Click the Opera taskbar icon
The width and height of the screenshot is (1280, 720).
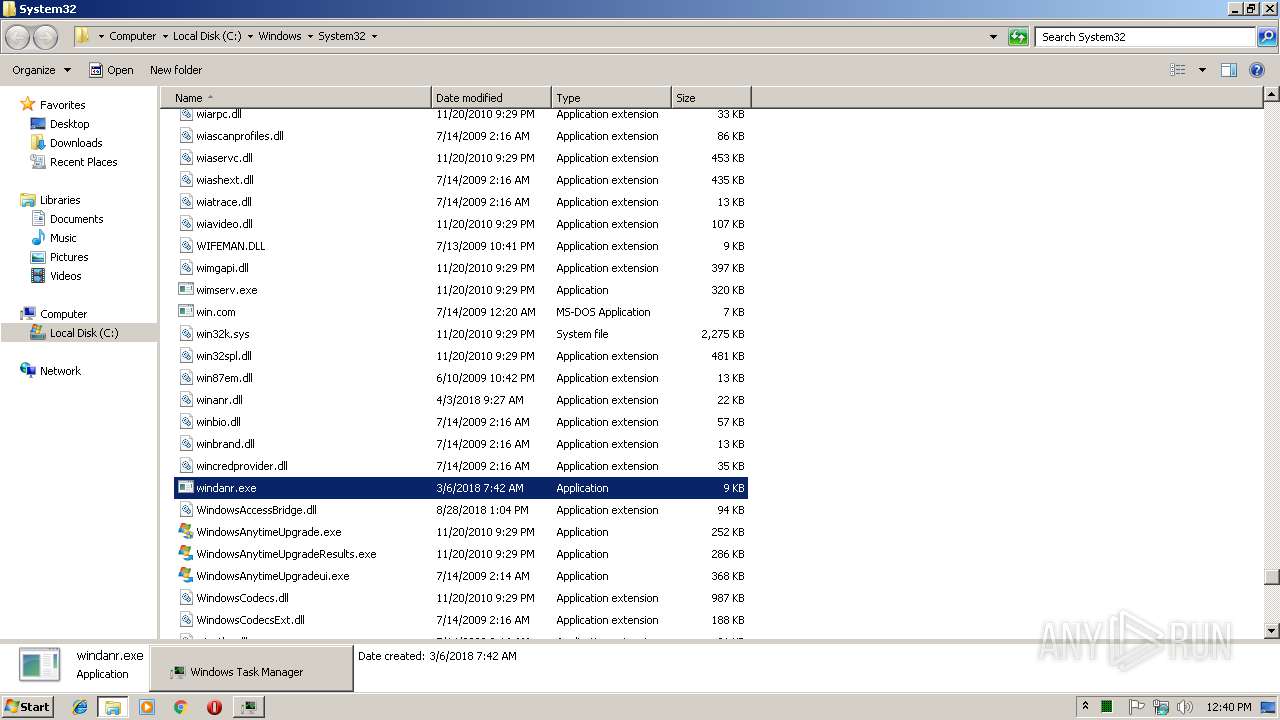coord(214,707)
